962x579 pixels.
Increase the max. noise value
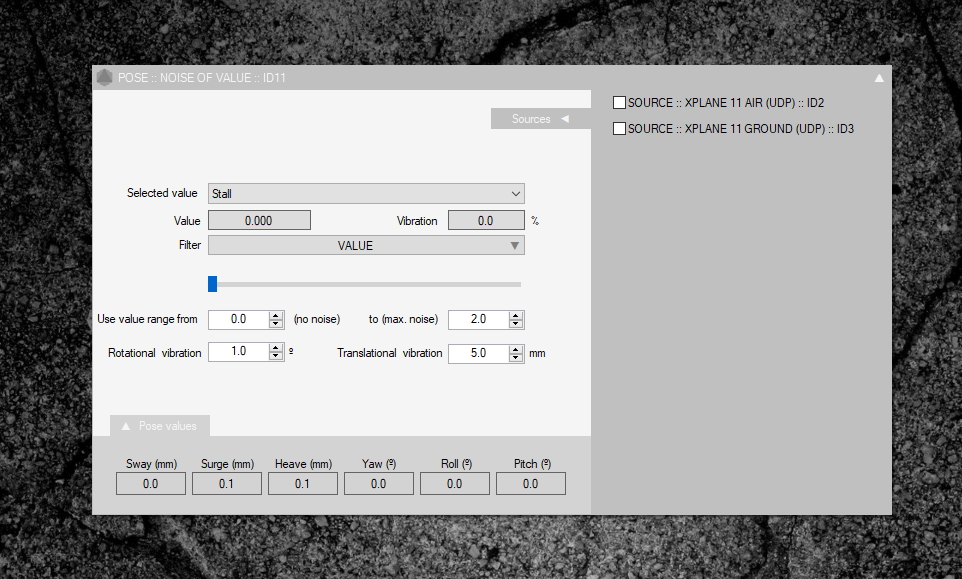pyautogui.click(x=516, y=315)
